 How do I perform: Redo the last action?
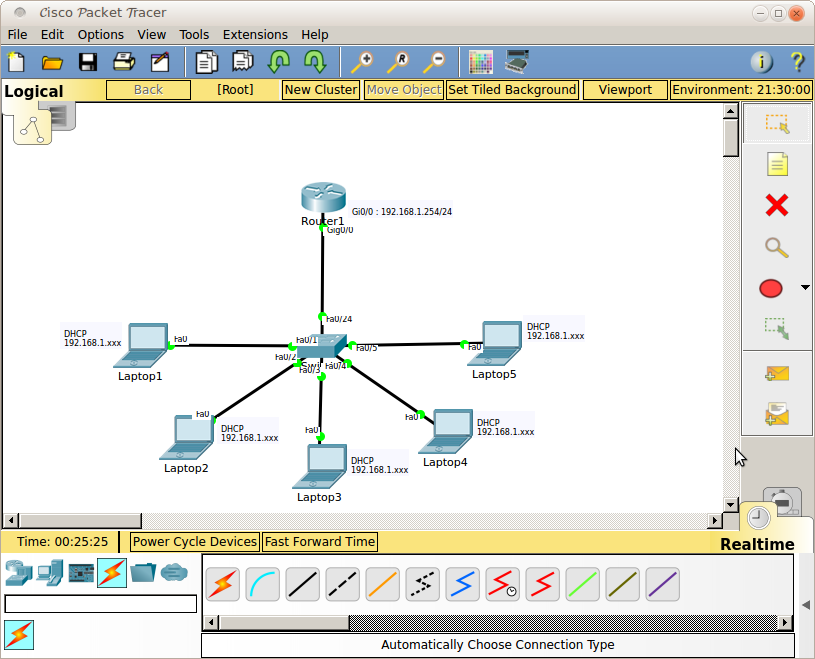coord(315,62)
